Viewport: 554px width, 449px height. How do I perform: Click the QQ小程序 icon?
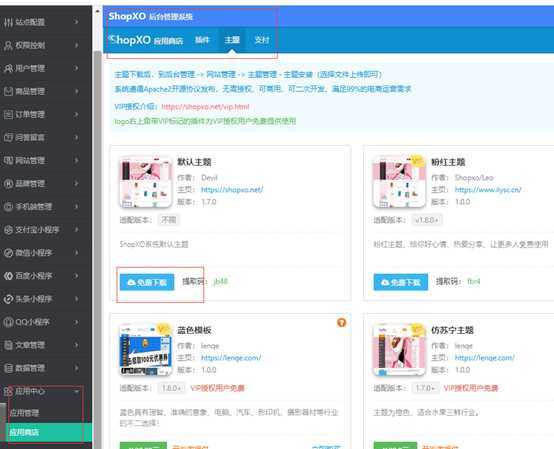pyautogui.click(x=8, y=322)
